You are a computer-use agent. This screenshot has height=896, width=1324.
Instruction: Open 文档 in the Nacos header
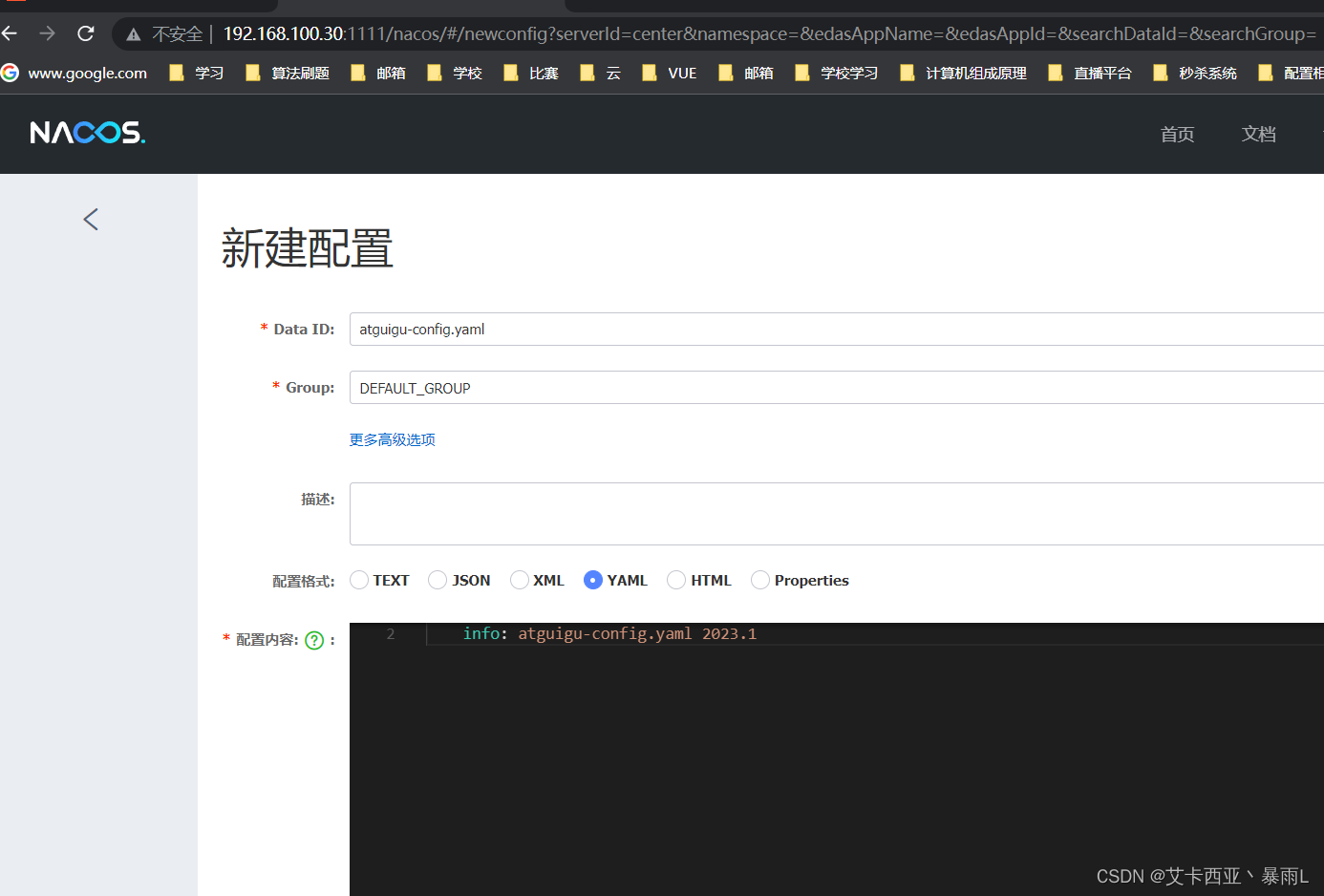coord(1258,134)
